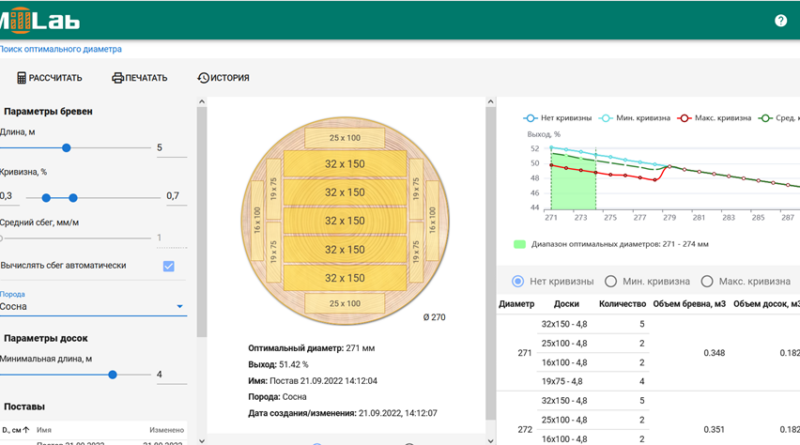Click the left 16 x 100 board in diagram
Screen dimensions: 800x445
[x=257, y=220]
